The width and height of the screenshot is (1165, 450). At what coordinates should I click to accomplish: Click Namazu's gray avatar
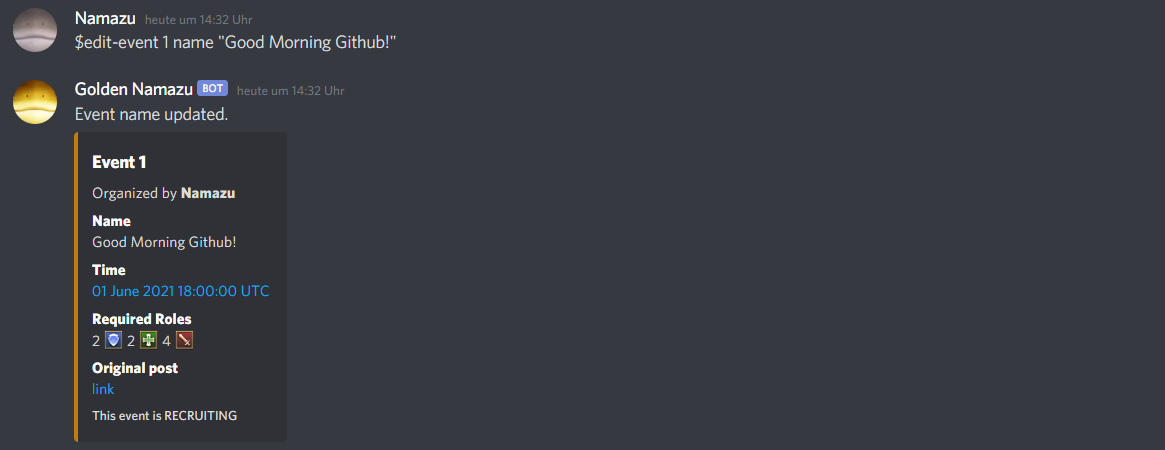pos(35,30)
